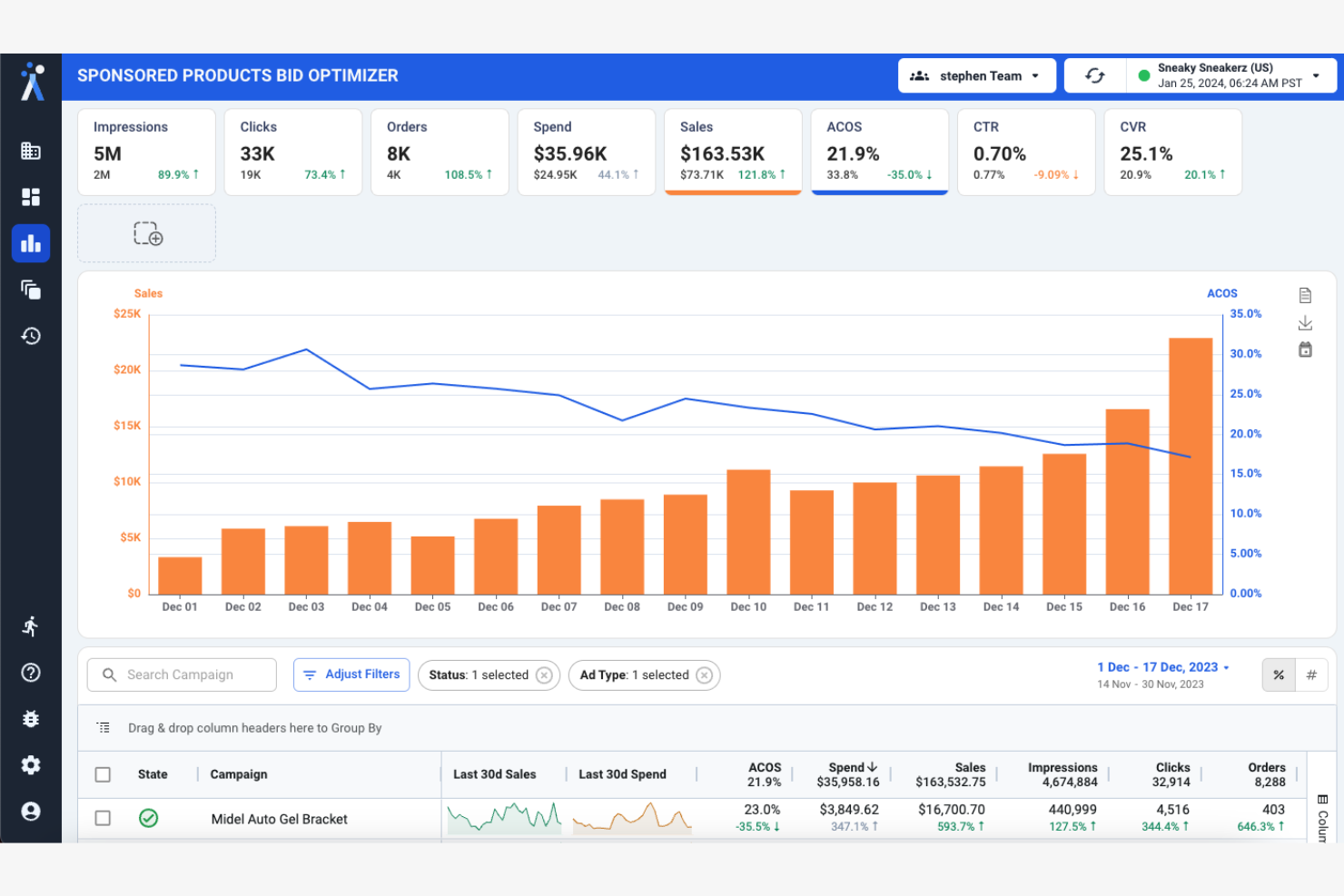Click the company/organization icon in sidebar
Image resolution: width=1344 pixels, height=896 pixels.
tap(31, 151)
